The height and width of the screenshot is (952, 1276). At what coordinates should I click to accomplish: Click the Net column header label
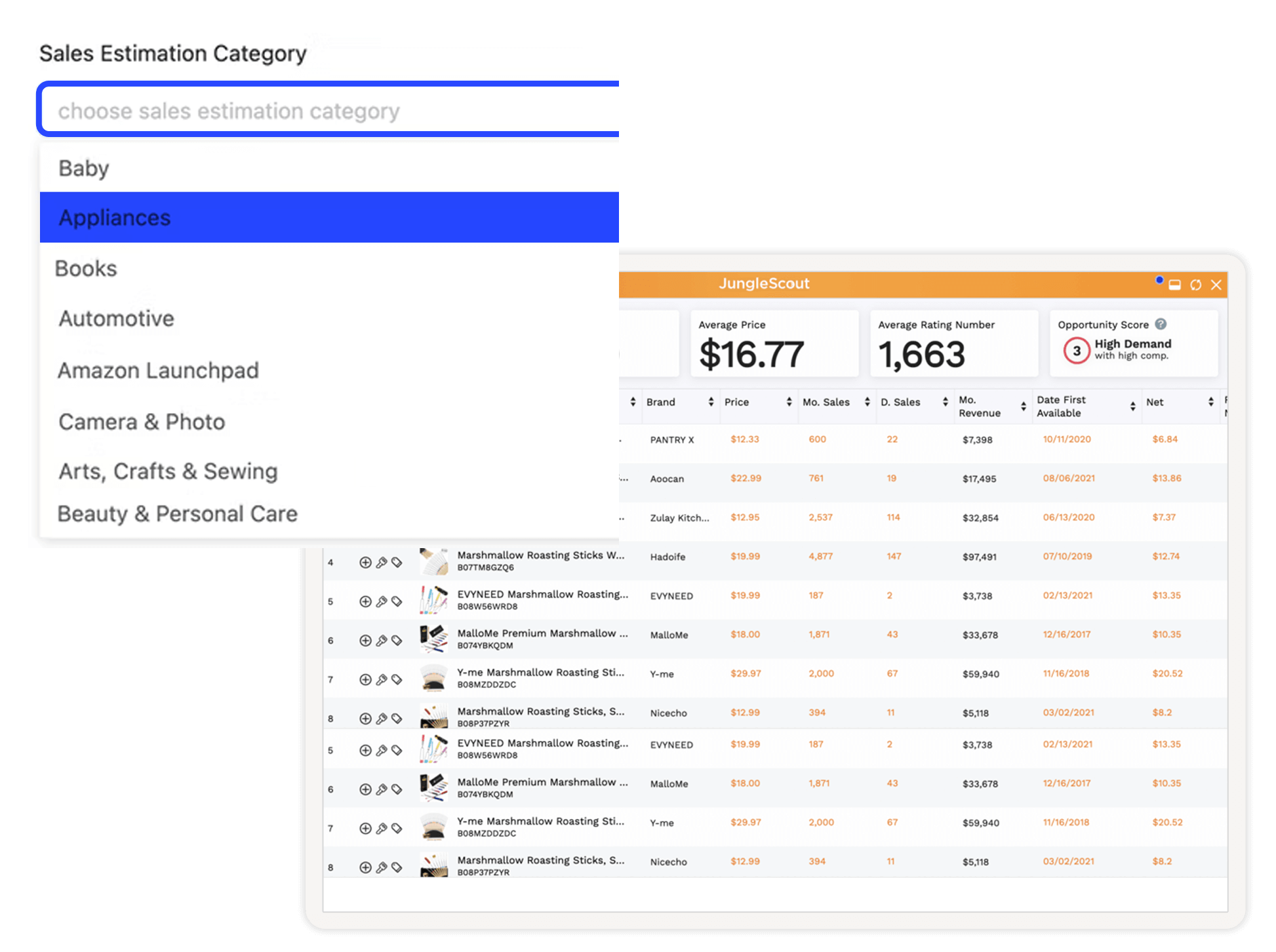(1155, 402)
